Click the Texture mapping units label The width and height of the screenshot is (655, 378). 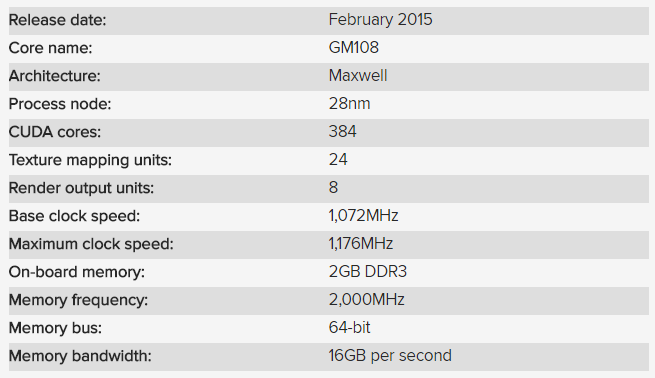click(x=90, y=160)
